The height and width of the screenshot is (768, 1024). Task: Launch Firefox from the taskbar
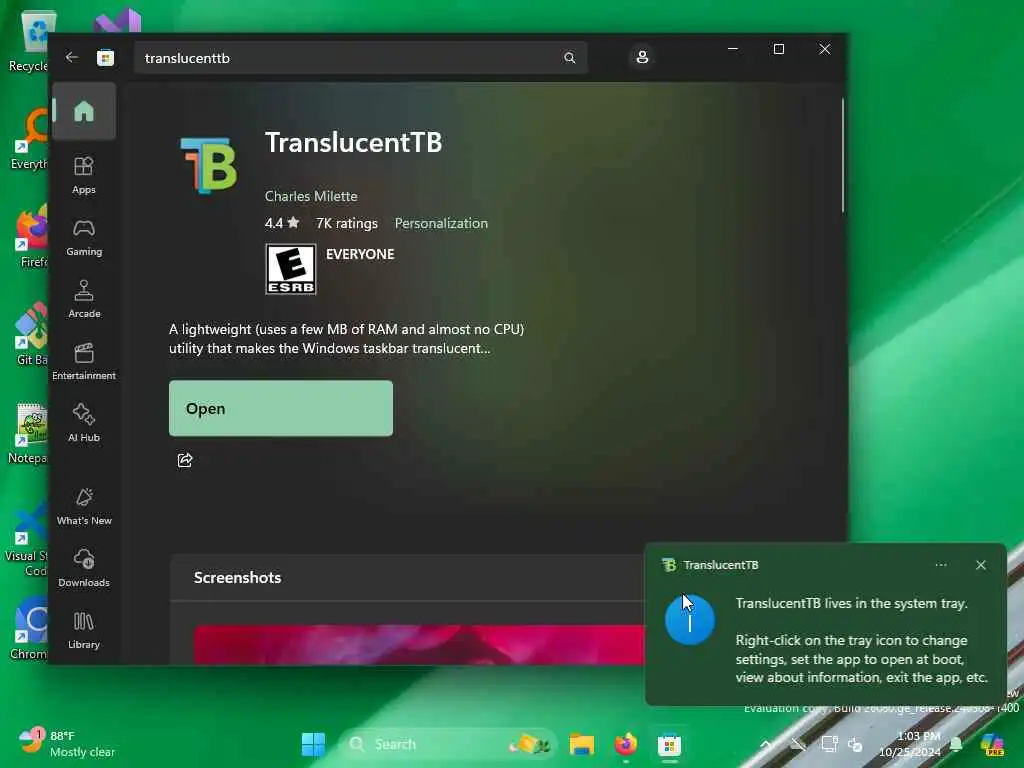626,744
